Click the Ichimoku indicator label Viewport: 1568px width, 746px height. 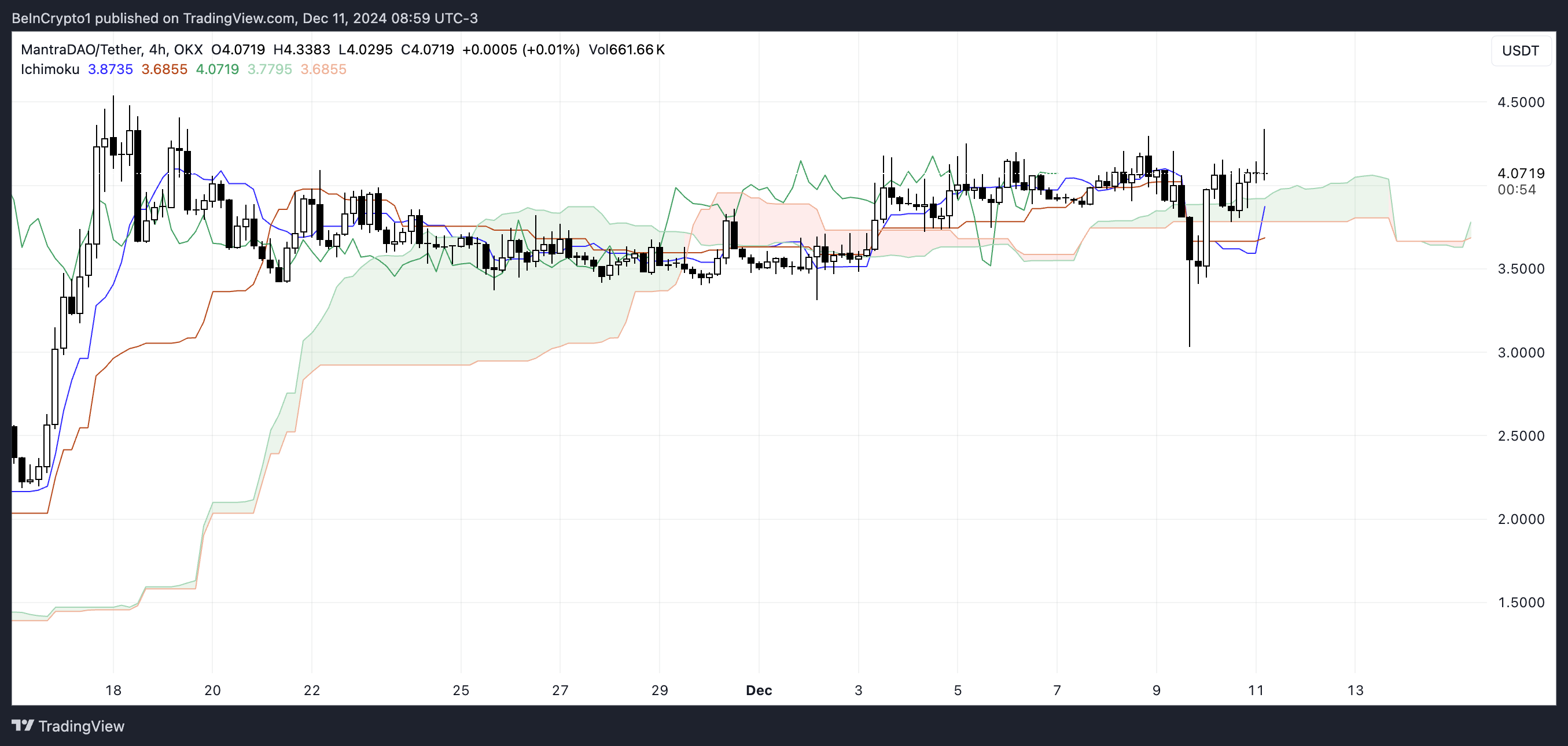tap(50, 69)
